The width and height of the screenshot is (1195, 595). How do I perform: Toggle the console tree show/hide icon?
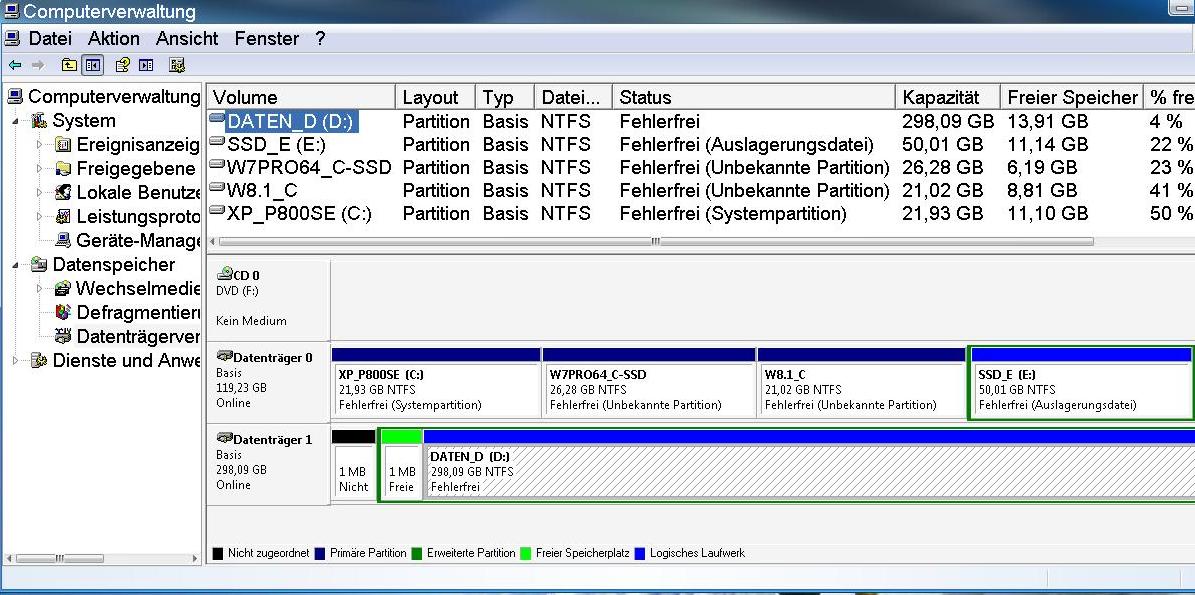93,66
